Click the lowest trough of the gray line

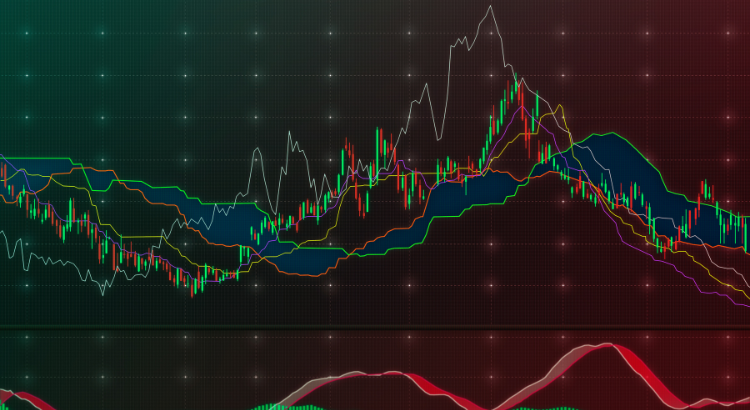pos(103,294)
